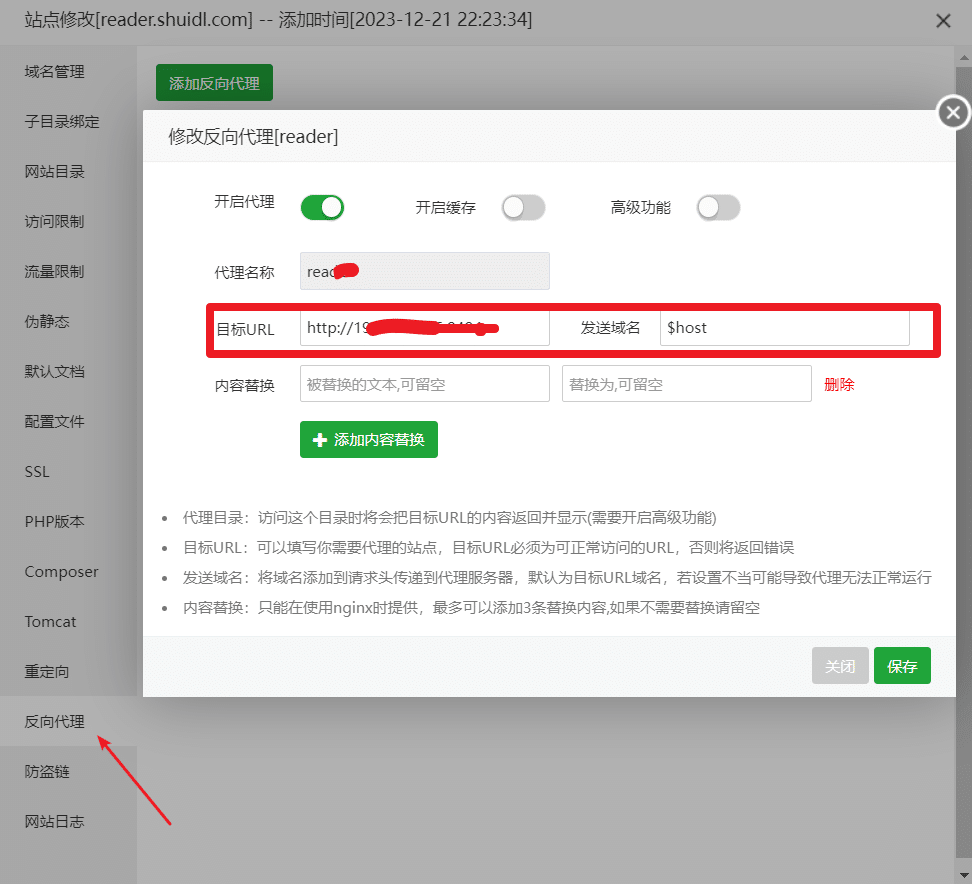Click the 关闭 button to dismiss dialog
This screenshot has height=884, width=972.
840,665
